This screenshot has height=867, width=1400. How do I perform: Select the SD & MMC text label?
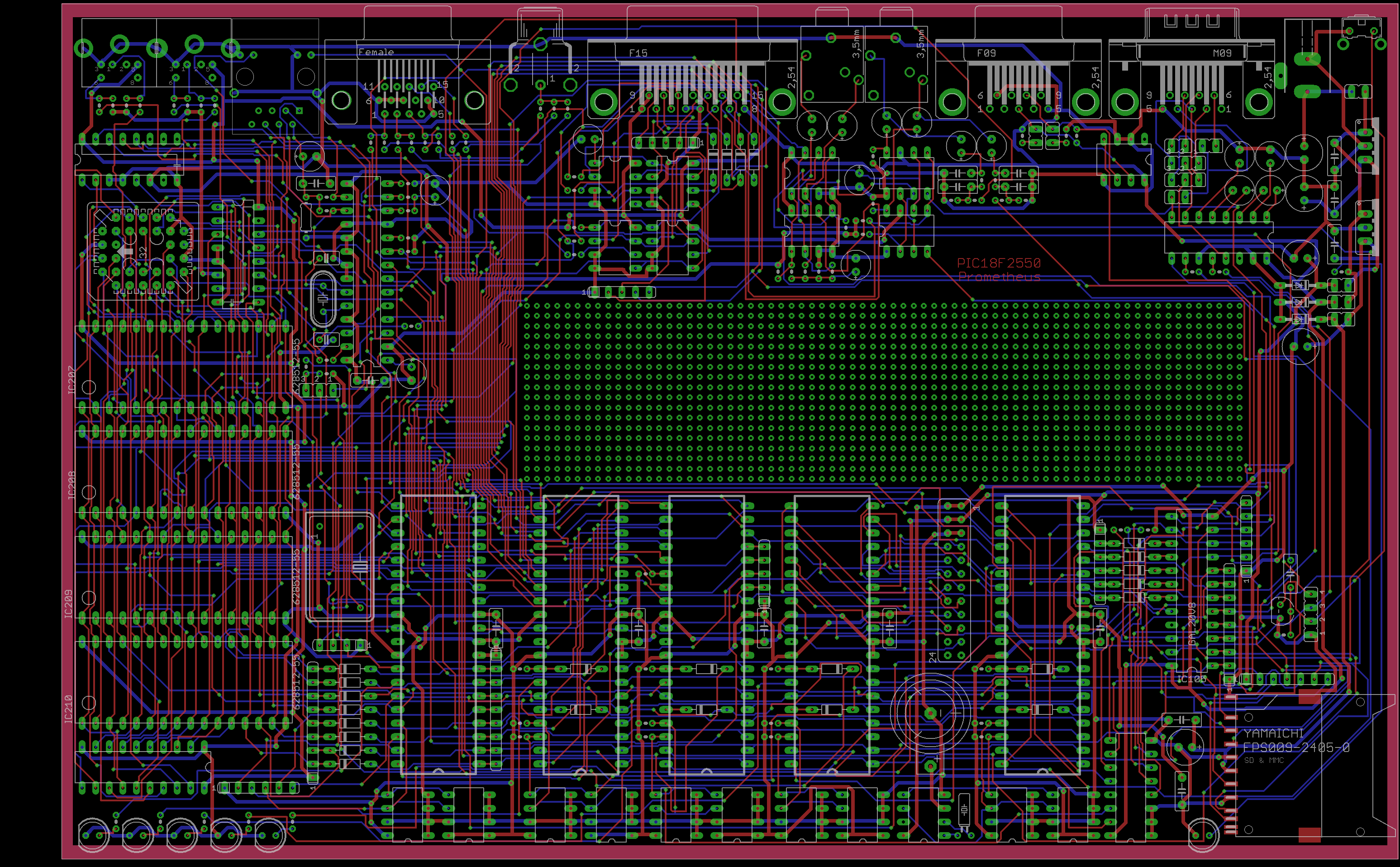[1264, 760]
